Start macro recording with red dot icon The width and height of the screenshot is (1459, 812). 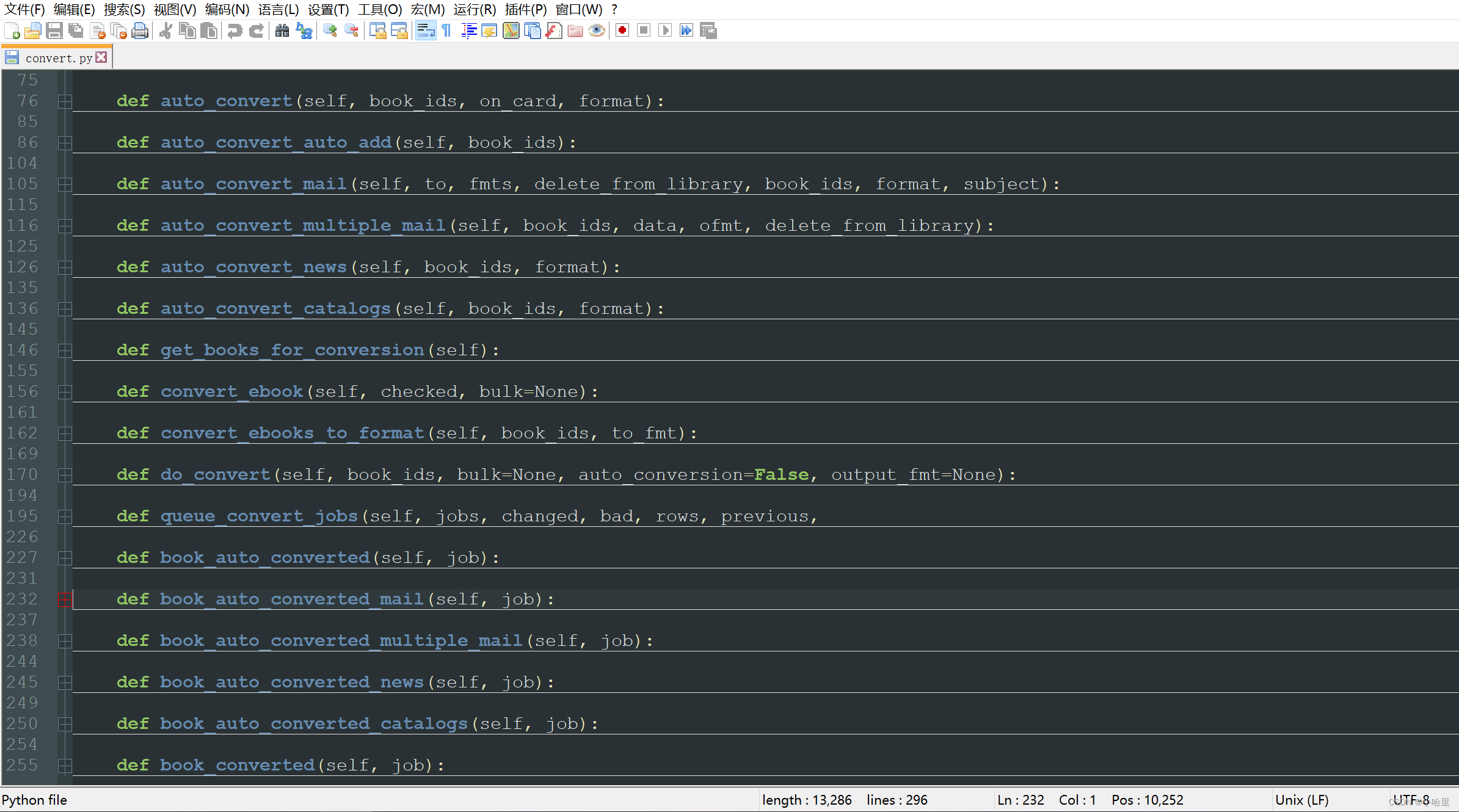(622, 31)
